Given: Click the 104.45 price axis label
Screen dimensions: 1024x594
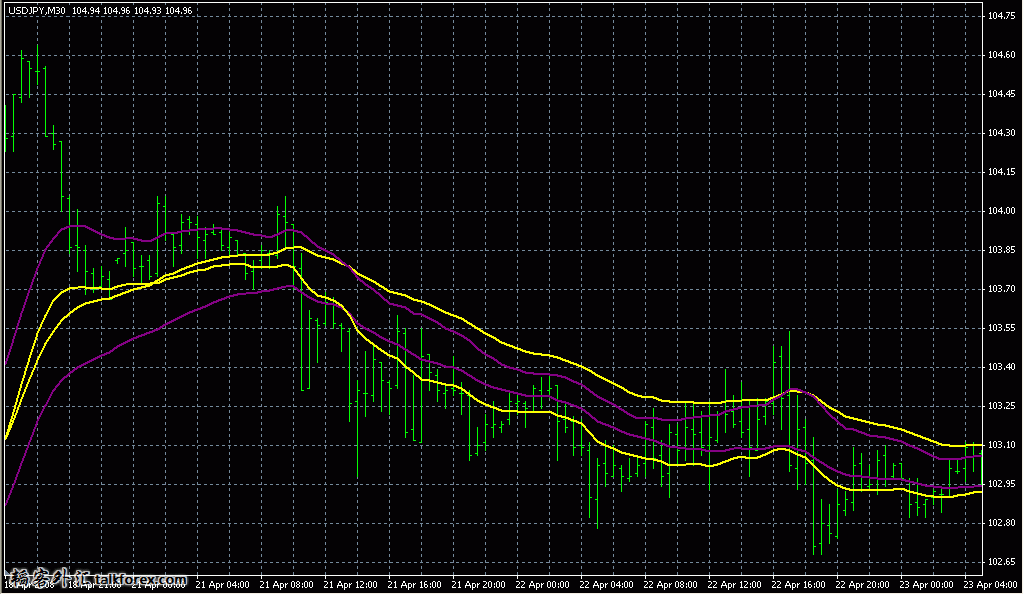Looking at the screenshot, I should pos(1002,94).
